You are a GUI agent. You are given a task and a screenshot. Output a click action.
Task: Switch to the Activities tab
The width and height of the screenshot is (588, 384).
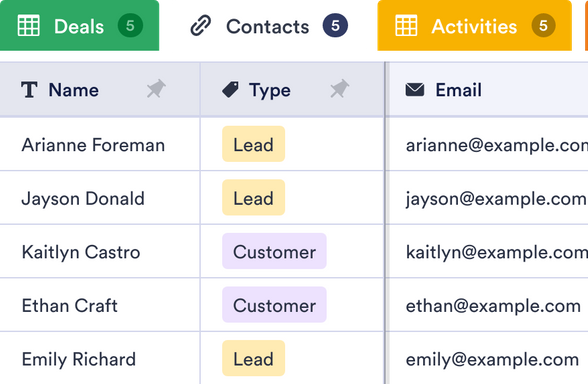[474, 26]
